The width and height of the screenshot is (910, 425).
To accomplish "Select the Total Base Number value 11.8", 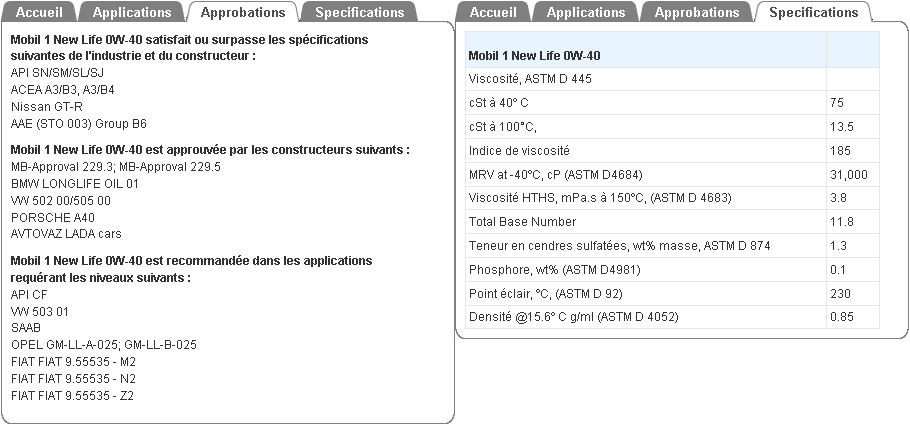I will [x=842, y=222].
